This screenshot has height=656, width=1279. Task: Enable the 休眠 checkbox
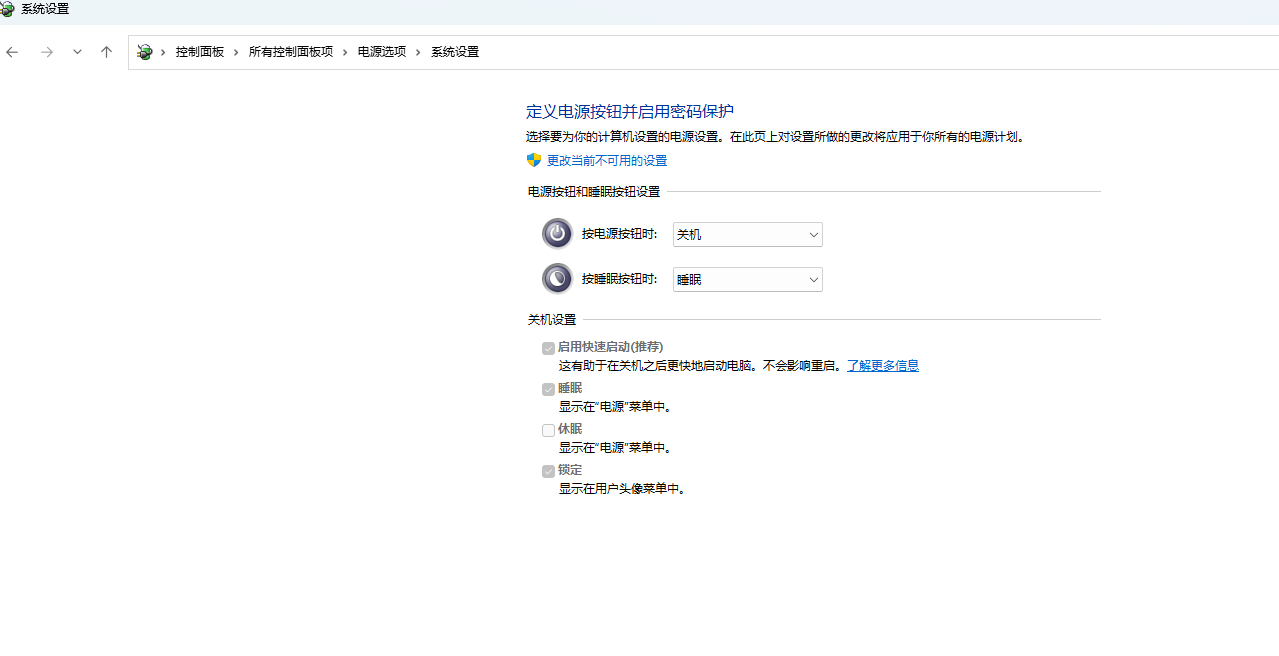(548, 430)
